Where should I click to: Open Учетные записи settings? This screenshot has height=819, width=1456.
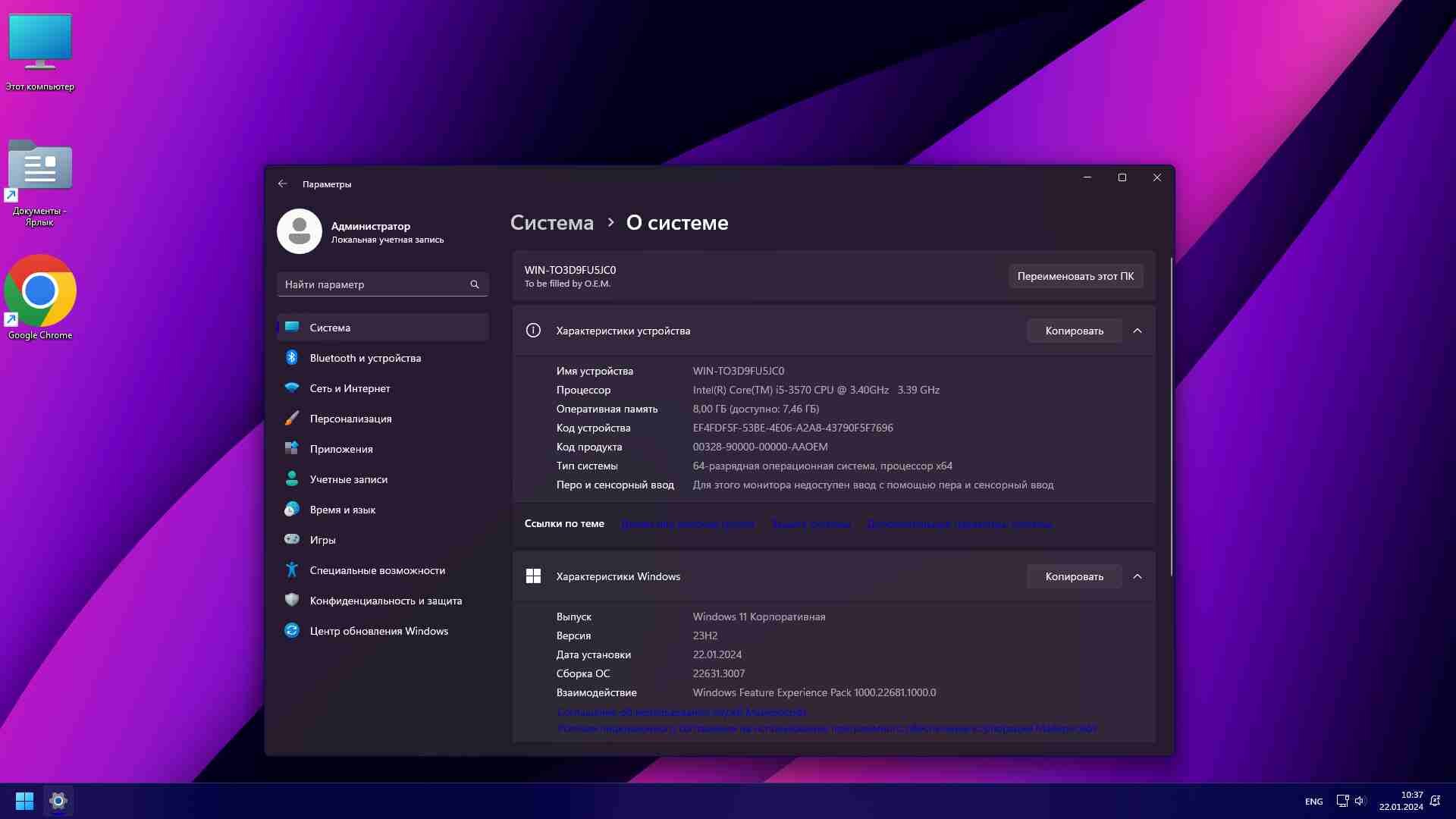click(x=383, y=479)
